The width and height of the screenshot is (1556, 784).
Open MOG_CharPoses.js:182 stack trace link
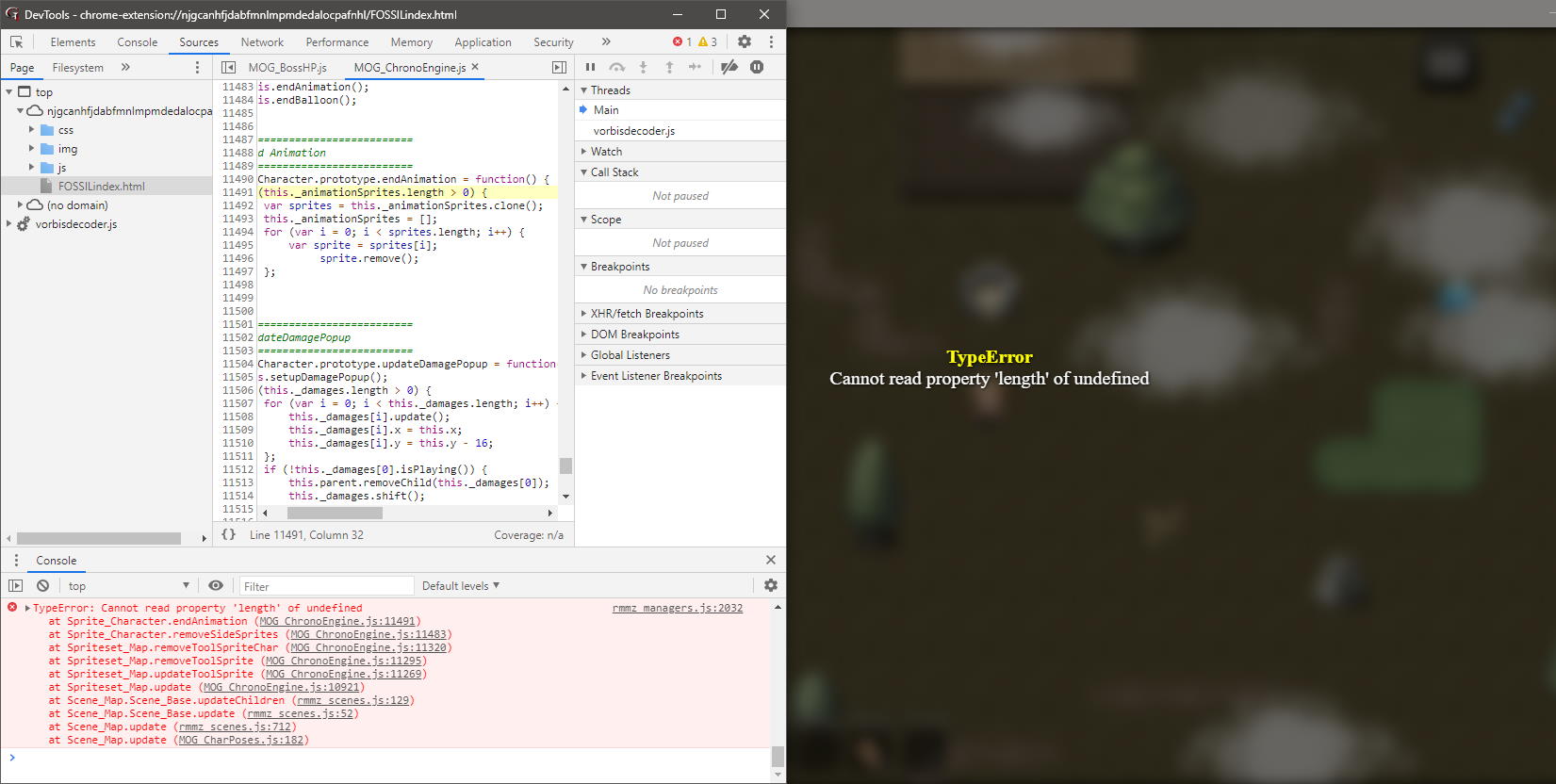click(241, 740)
